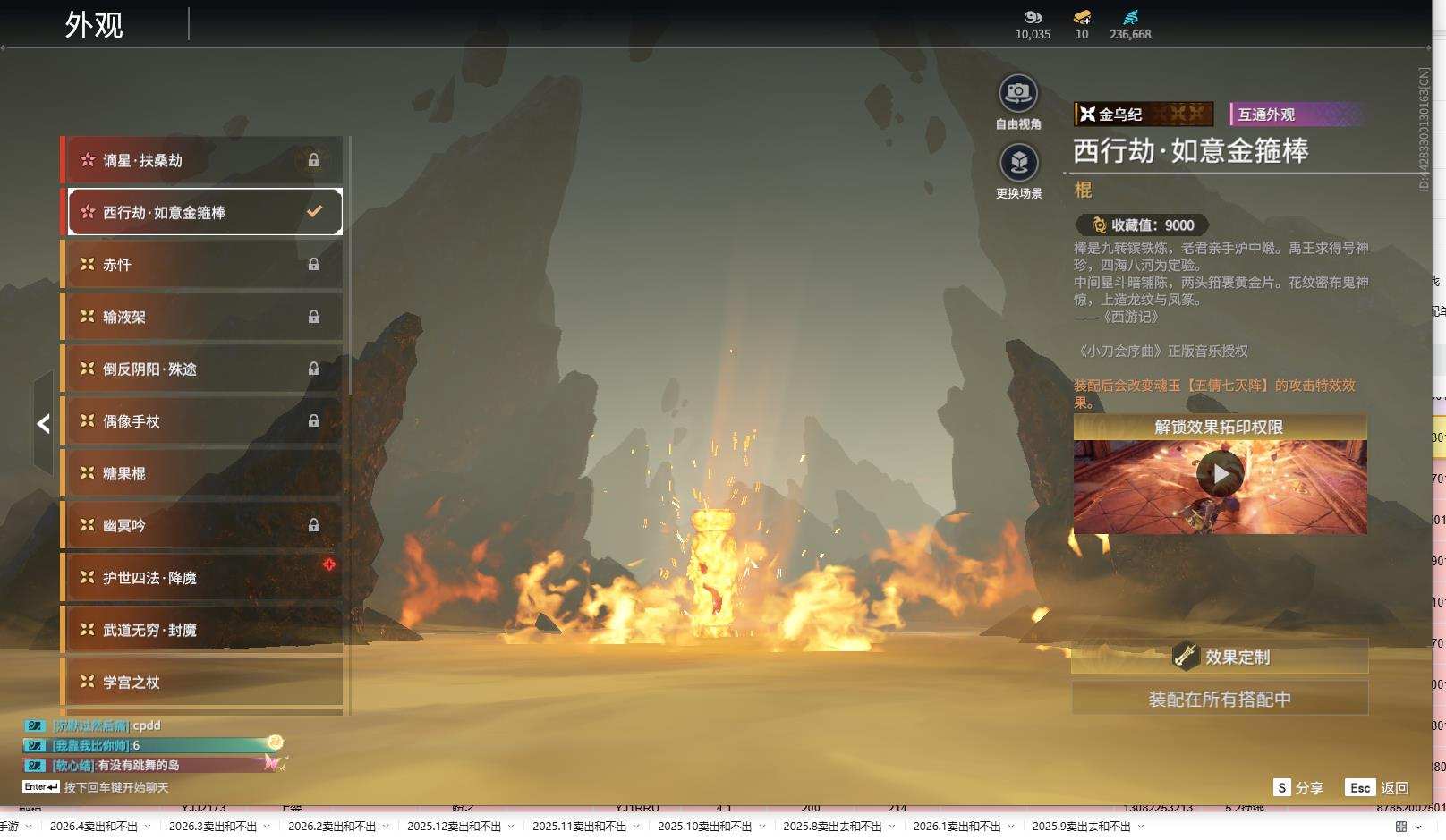Viewport: 1446px width, 840px height.
Task: Click the 分享 share button
Action: (x=1298, y=787)
